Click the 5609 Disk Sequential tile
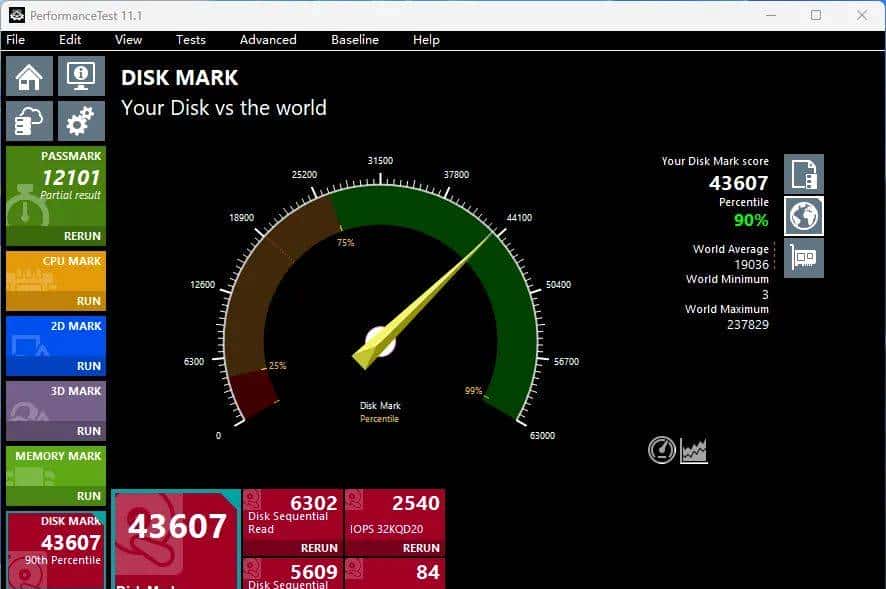 pyautogui.click(x=293, y=574)
